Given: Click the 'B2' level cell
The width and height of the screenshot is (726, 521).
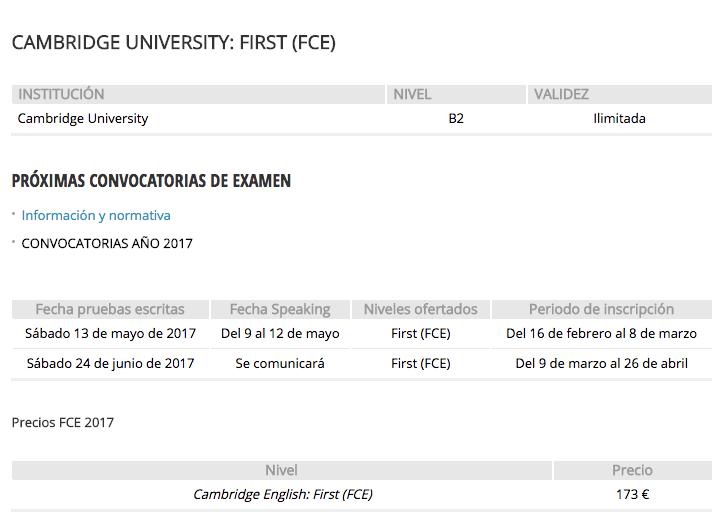Looking at the screenshot, I should tap(456, 118).
